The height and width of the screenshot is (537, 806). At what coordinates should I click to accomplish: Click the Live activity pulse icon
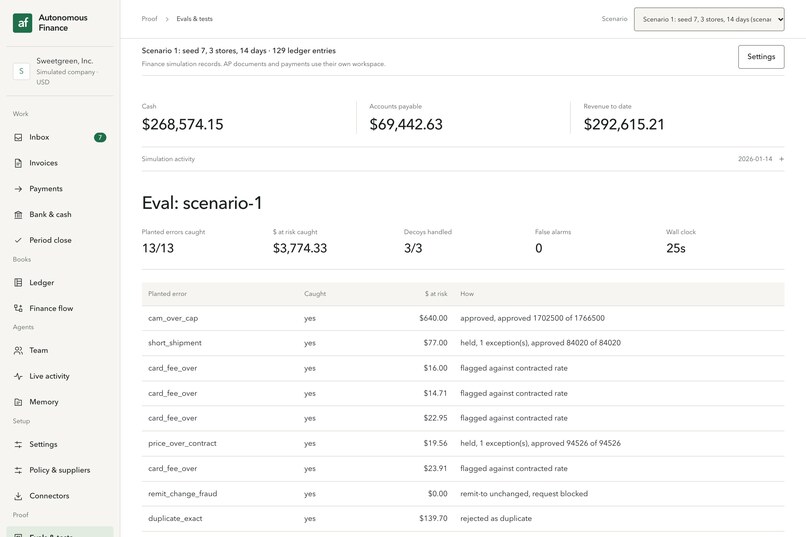18,376
